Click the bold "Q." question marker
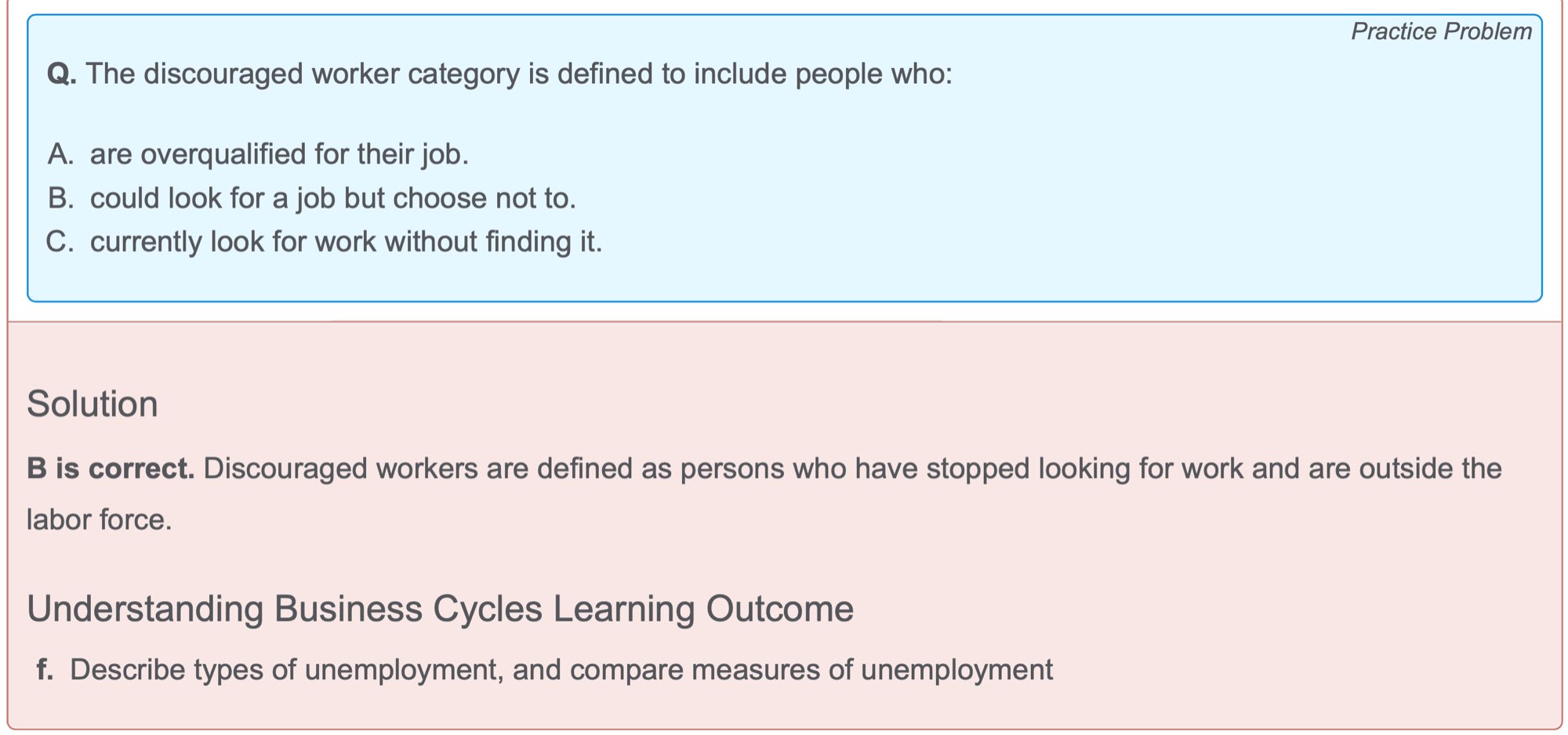 (62, 74)
